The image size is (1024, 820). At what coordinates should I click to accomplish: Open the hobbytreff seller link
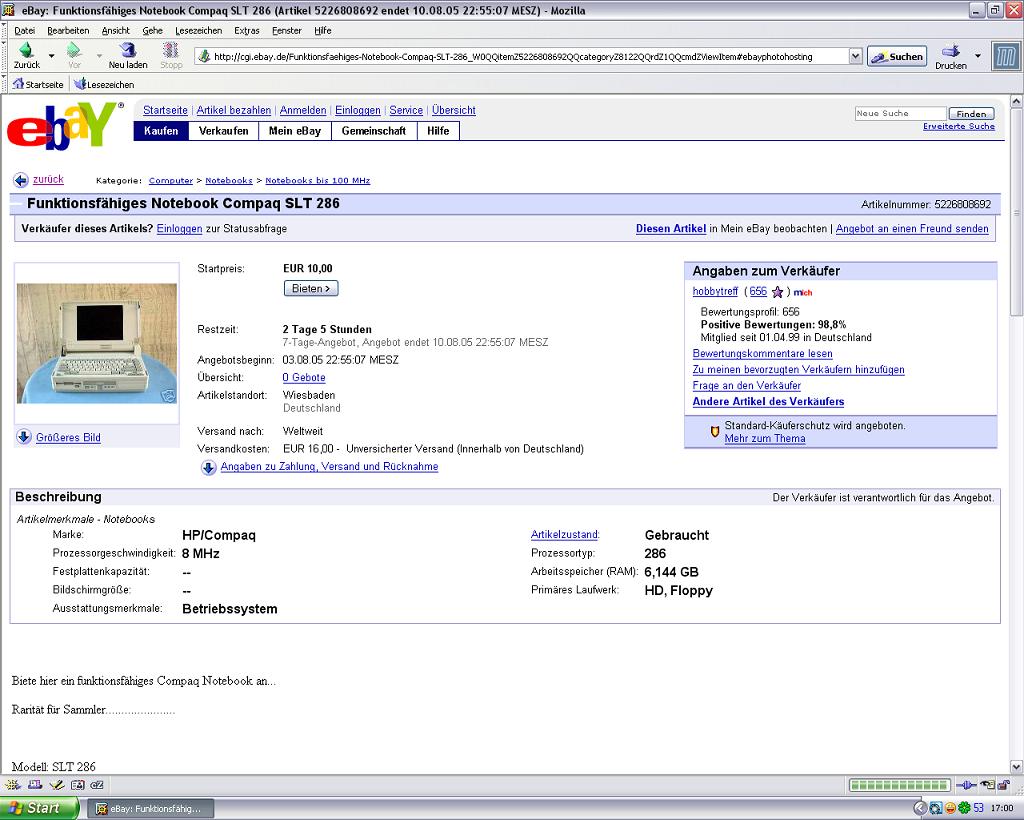pos(715,291)
